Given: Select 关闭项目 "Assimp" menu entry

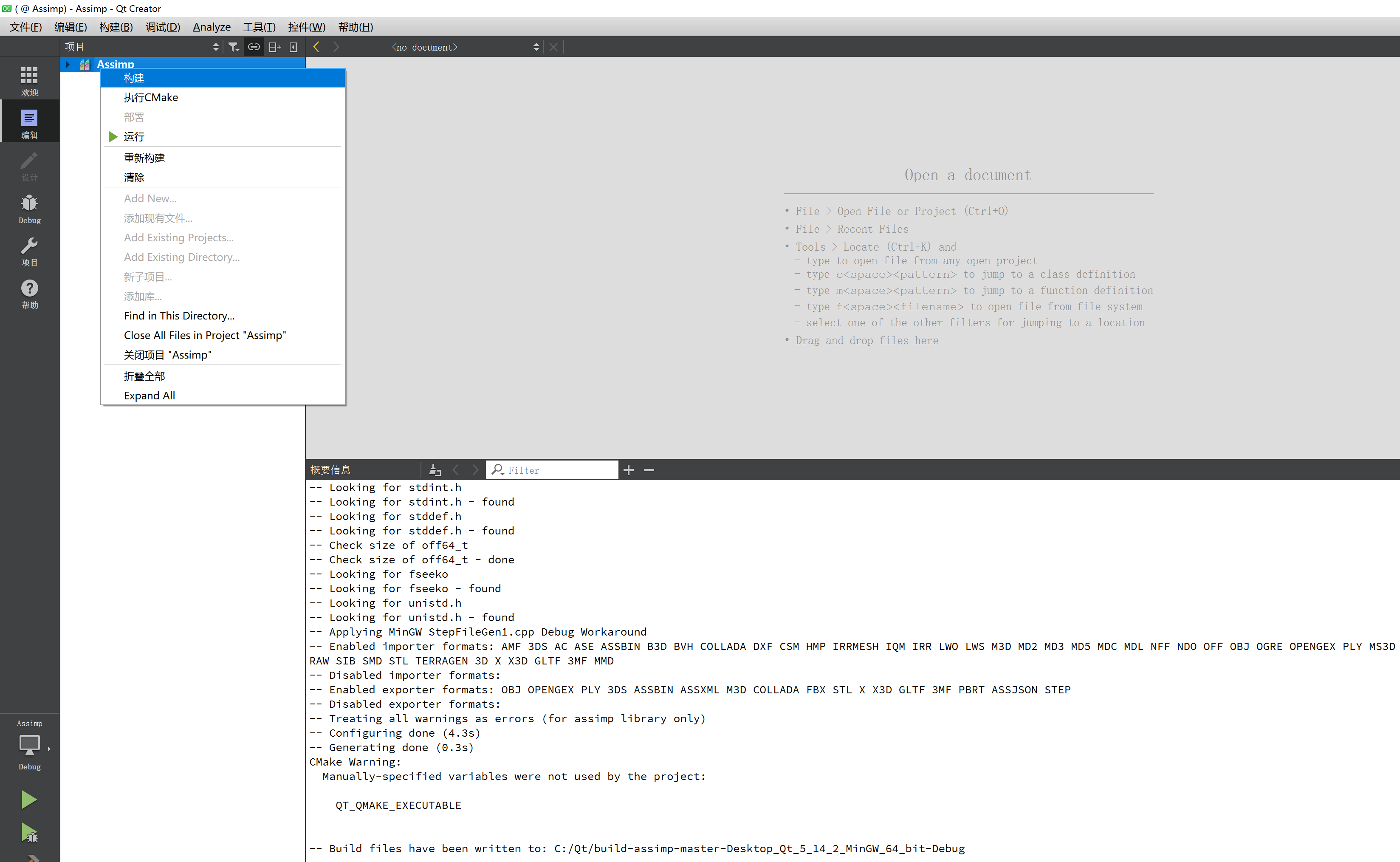Looking at the screenshot, I should [223, 355].
